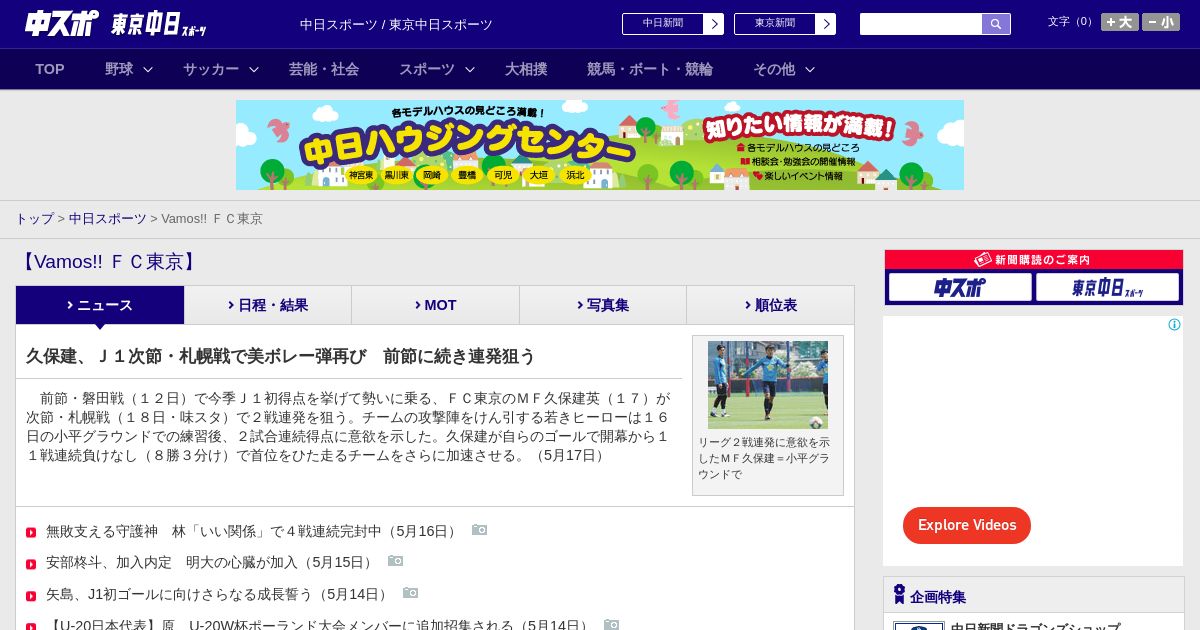Click the 中日スポーツ breadcrumb link

pos(108,219)
